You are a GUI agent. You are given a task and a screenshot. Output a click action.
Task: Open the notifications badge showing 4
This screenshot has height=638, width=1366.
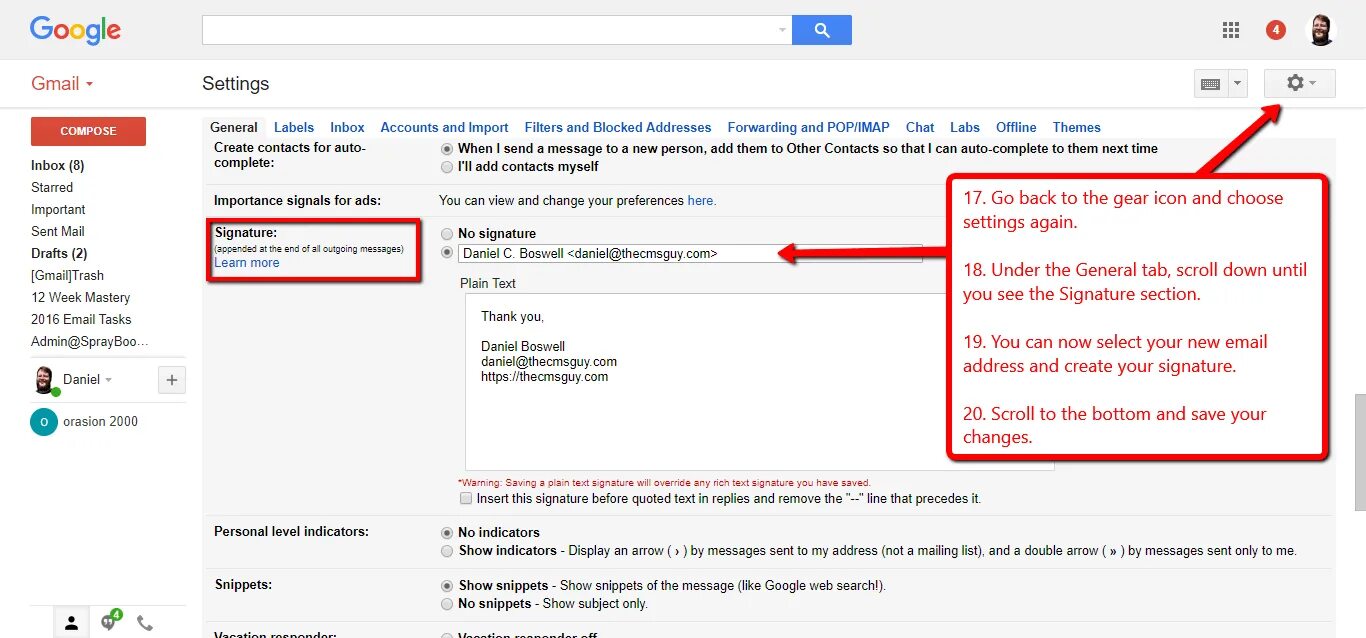1276,30
